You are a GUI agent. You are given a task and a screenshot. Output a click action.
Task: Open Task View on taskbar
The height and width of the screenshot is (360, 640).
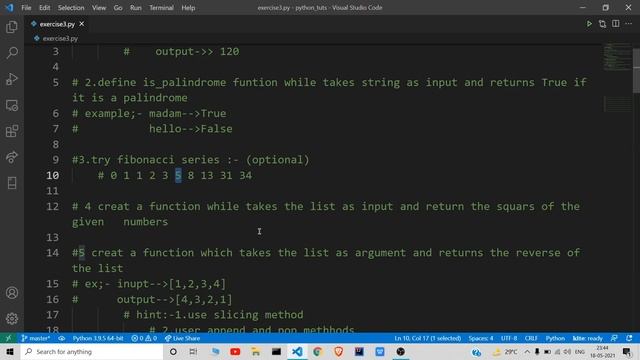pos(193,351)
